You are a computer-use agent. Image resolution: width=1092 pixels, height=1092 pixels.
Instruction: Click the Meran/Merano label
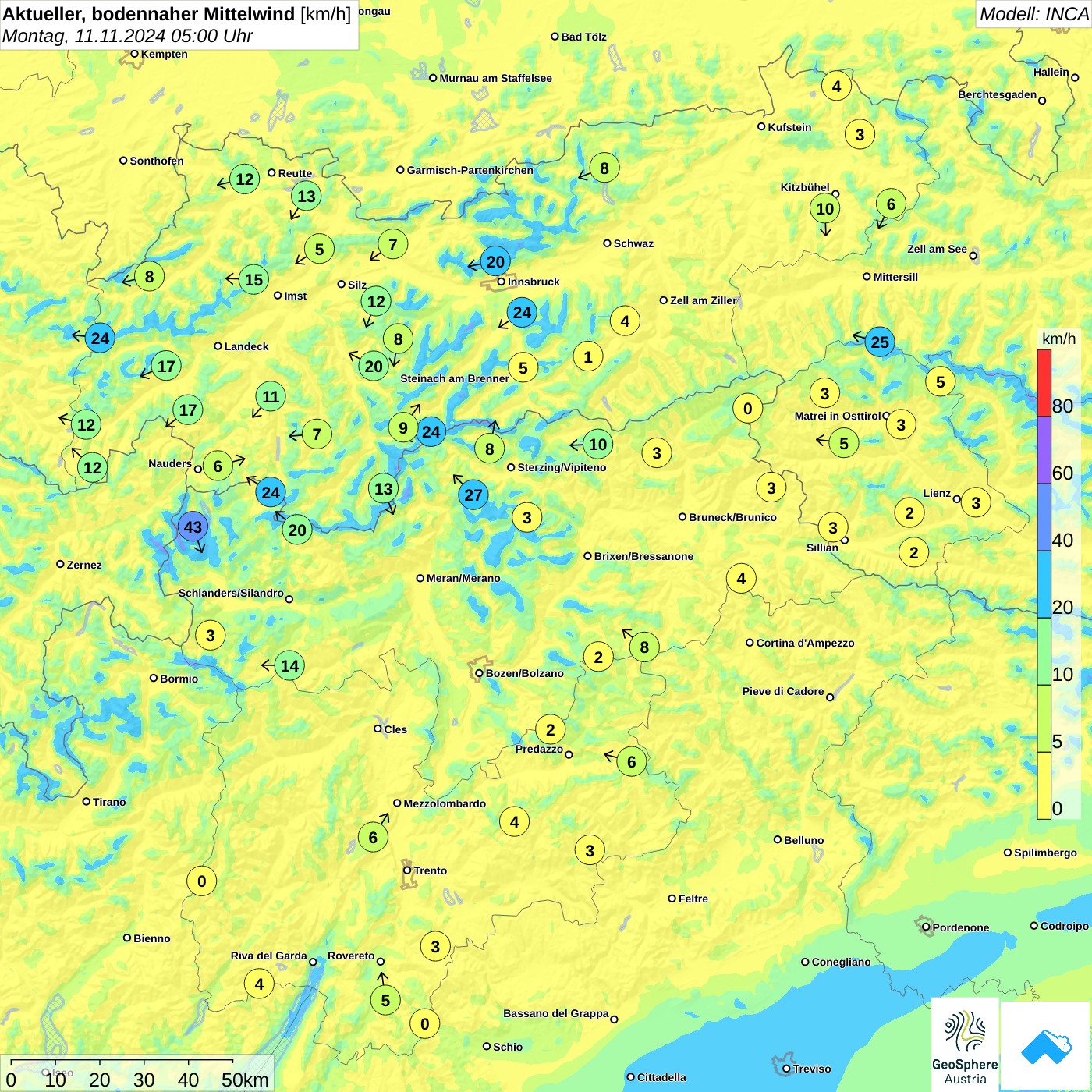point(463,578)
